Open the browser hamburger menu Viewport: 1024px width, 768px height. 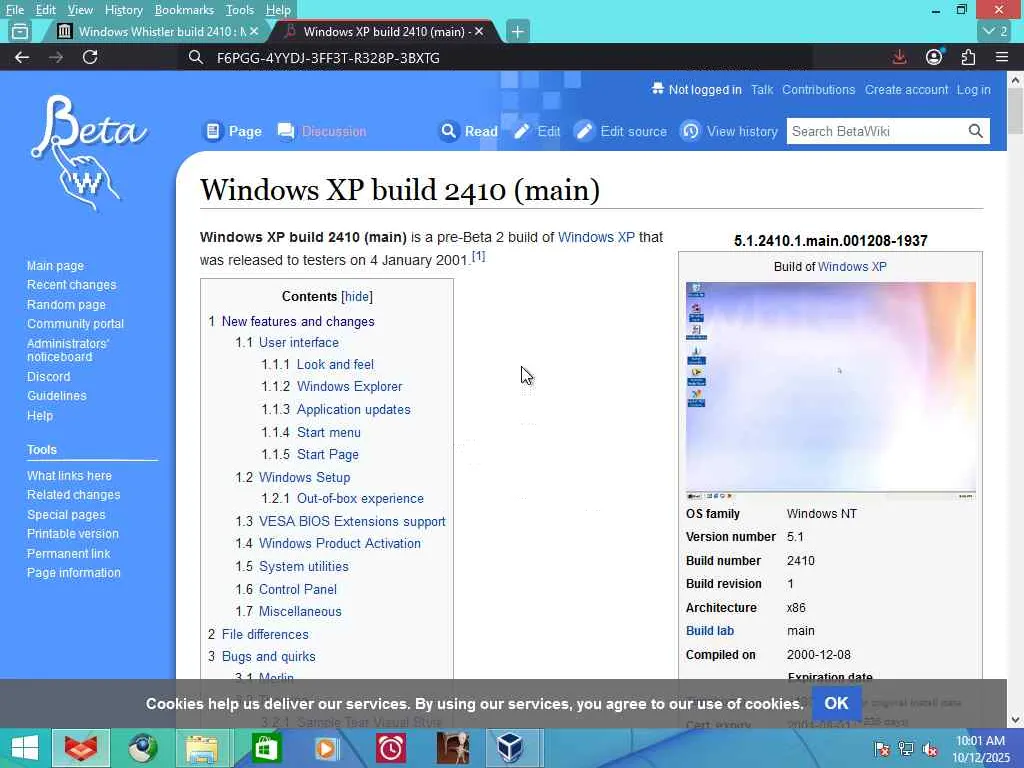pyautogui.click(x=1002, y=57)
